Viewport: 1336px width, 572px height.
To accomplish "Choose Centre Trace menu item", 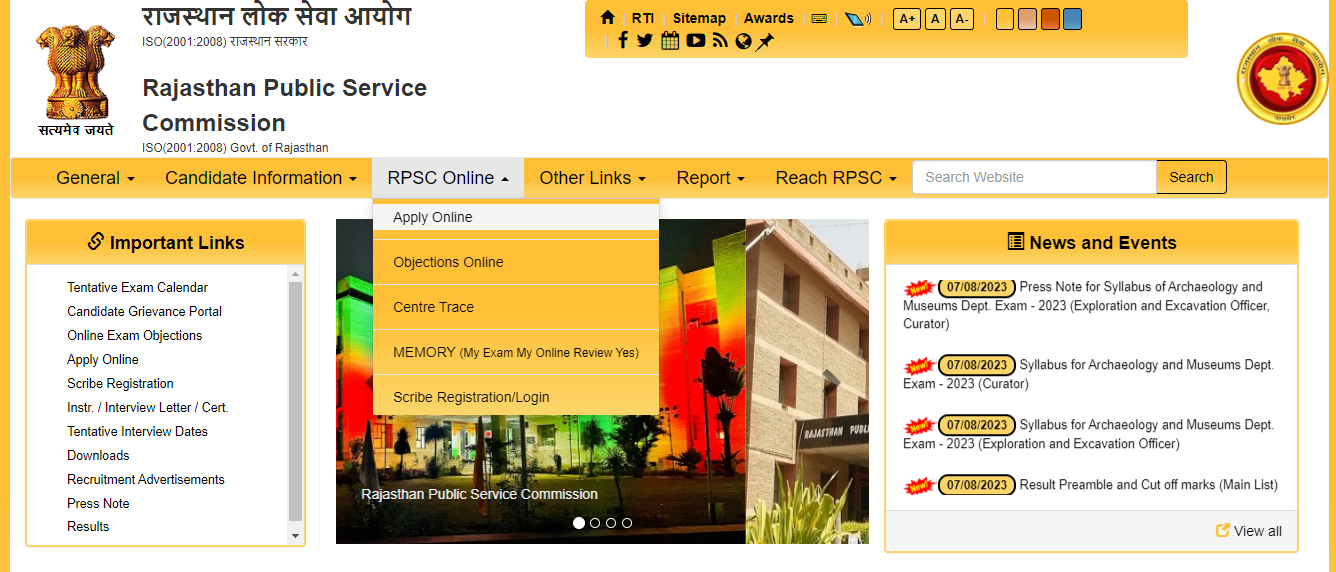I will tap(516, 307).
